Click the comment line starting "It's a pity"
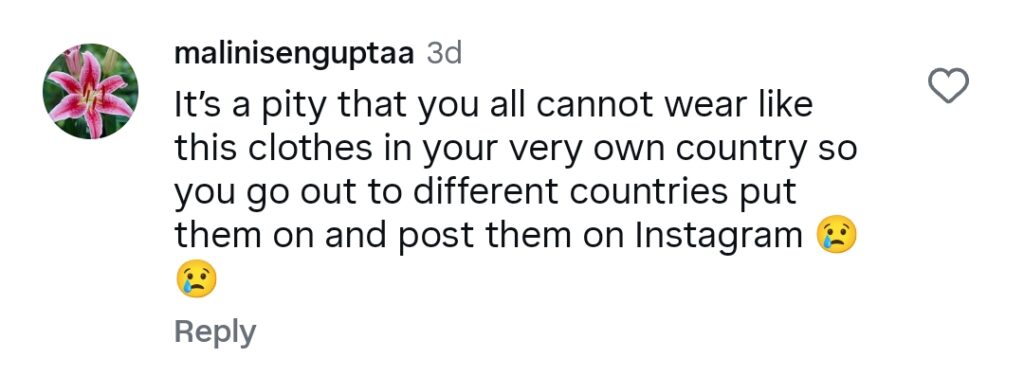This screenshot has width=1024, height=376. coord(494,107)
